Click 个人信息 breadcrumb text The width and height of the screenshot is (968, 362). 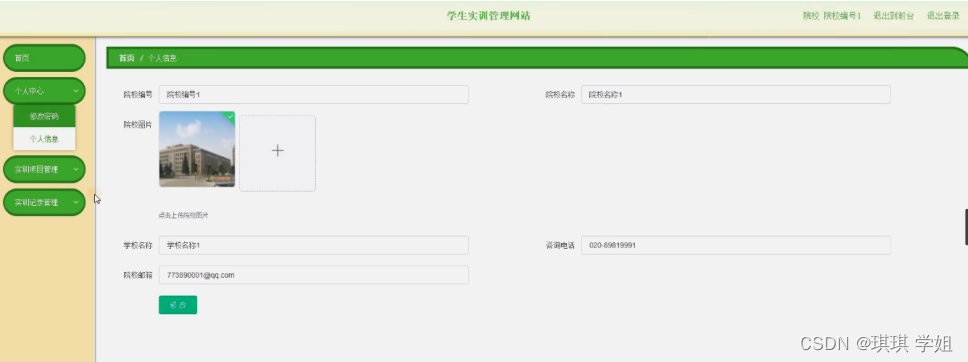pos(162,58)
